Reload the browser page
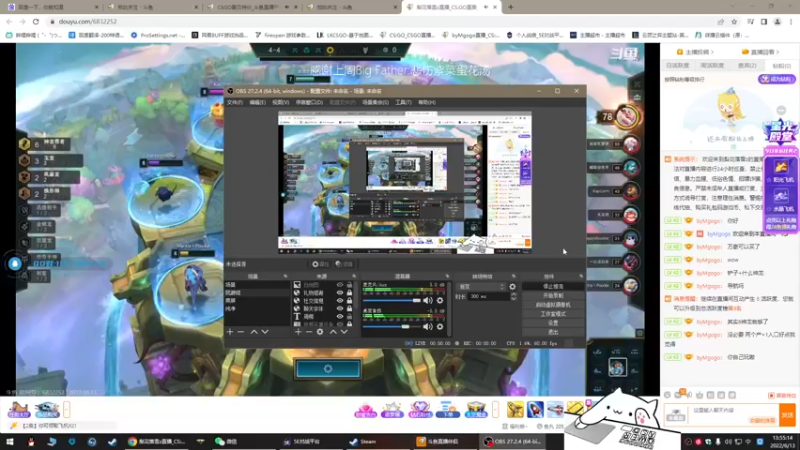The width and height of the screenshot is (800, 450). (36, 21)
